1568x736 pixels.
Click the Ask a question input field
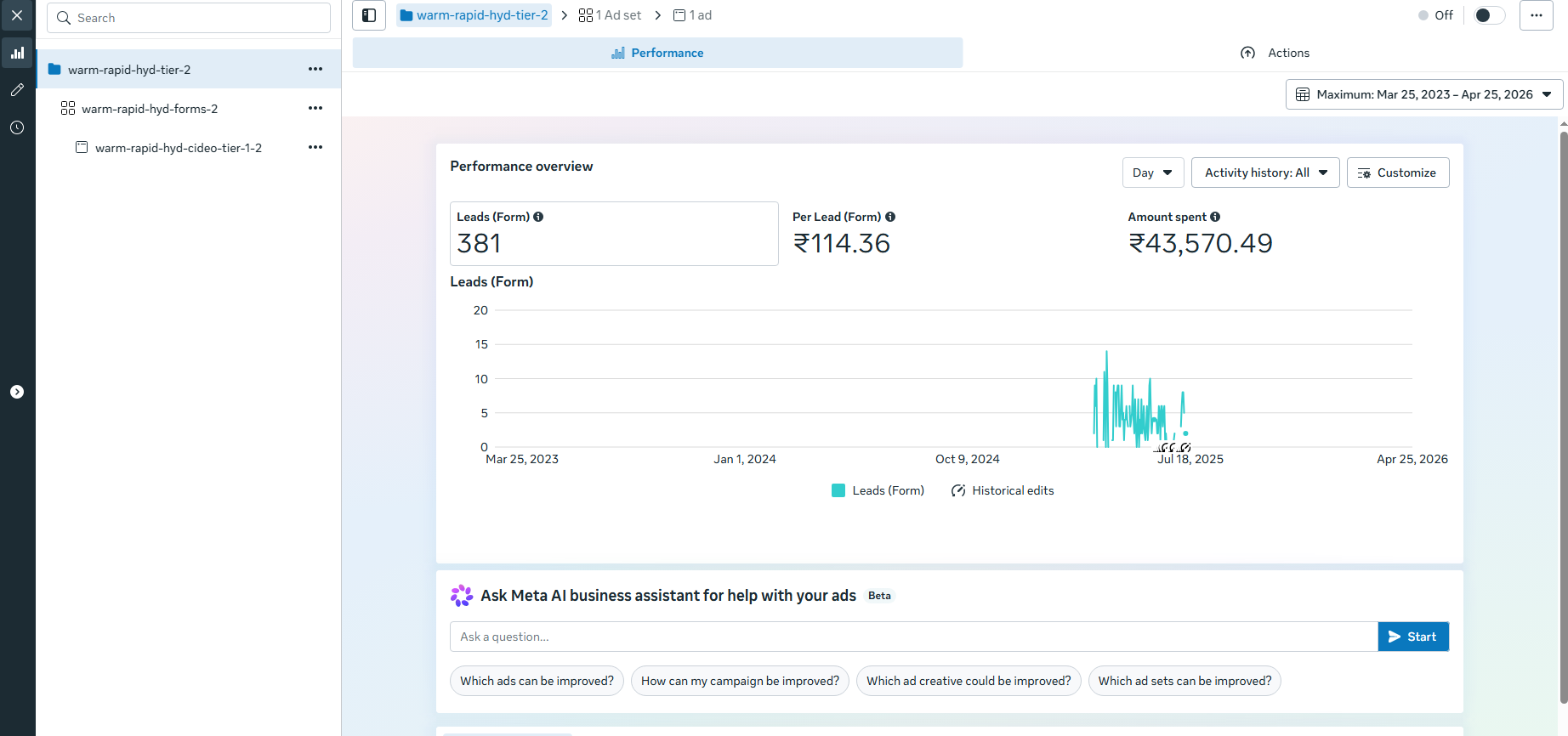(x=913, y=637)
